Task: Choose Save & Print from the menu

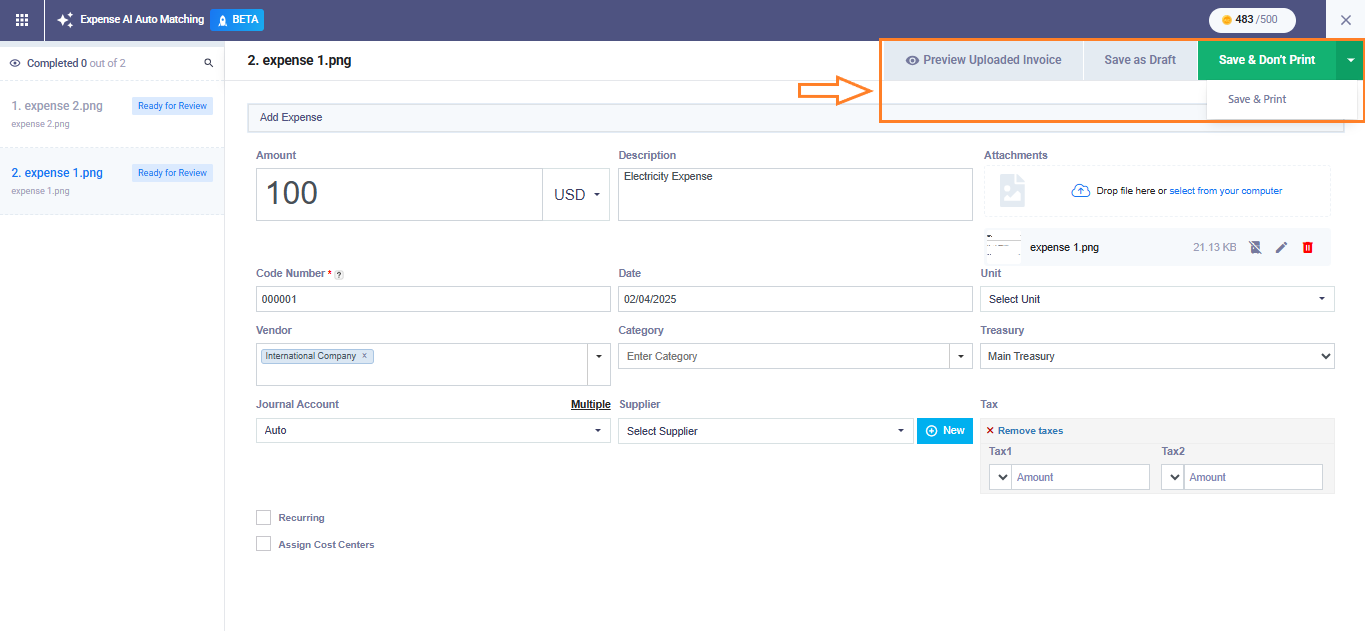Action: [1257, 99]
